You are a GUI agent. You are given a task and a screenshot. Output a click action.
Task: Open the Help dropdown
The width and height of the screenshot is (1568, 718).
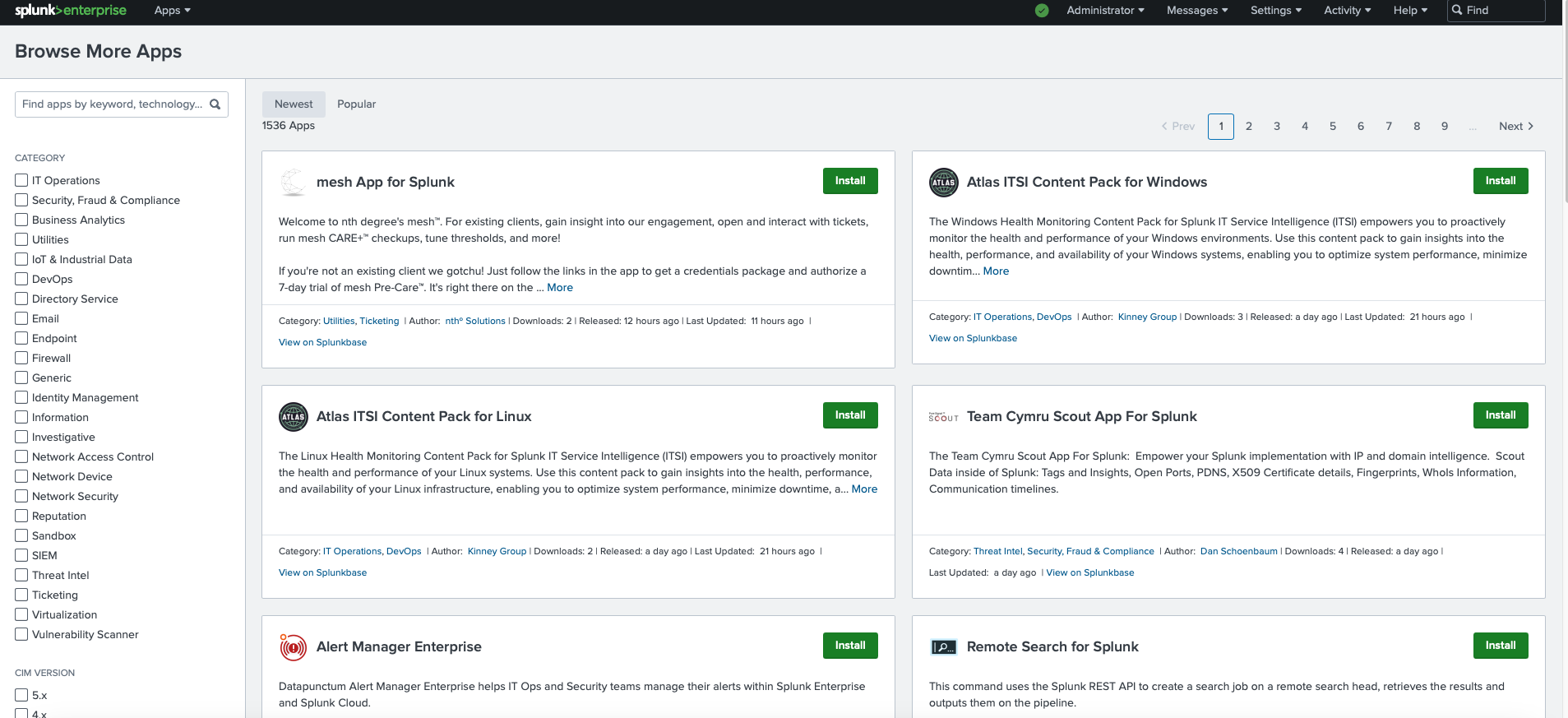tap(1410, 11)
